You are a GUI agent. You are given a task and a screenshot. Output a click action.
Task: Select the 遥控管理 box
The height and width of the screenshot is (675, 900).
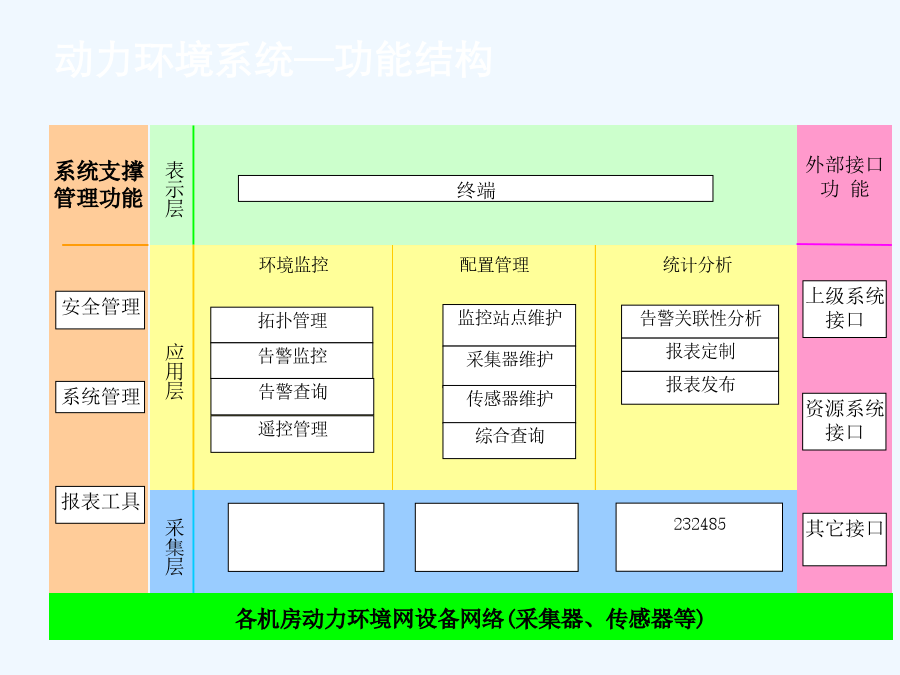292,434
